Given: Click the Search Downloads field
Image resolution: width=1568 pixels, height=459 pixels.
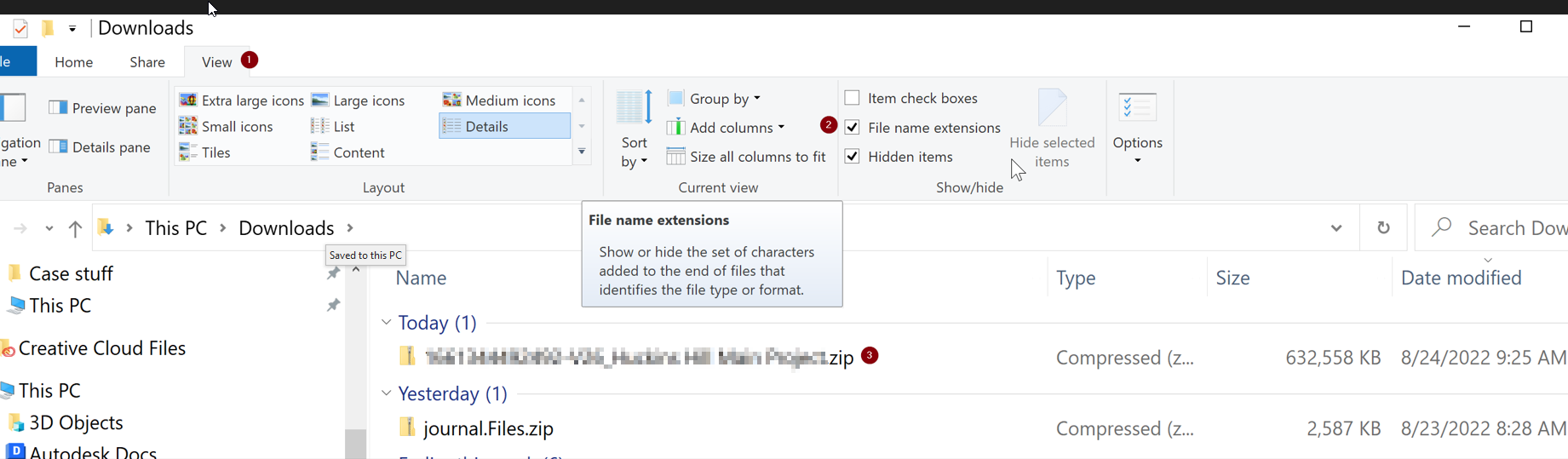Looking at the screenshot, I should click(x=1508, y=228).
